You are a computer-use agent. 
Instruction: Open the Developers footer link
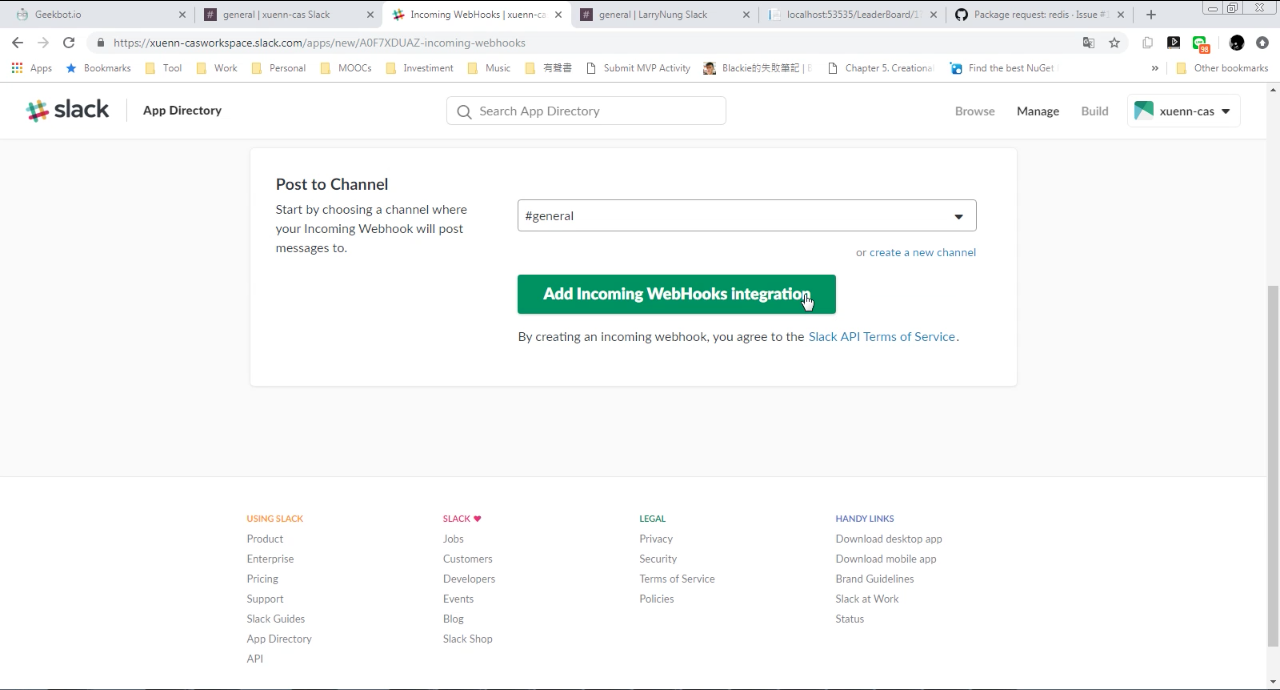point(469,579)
